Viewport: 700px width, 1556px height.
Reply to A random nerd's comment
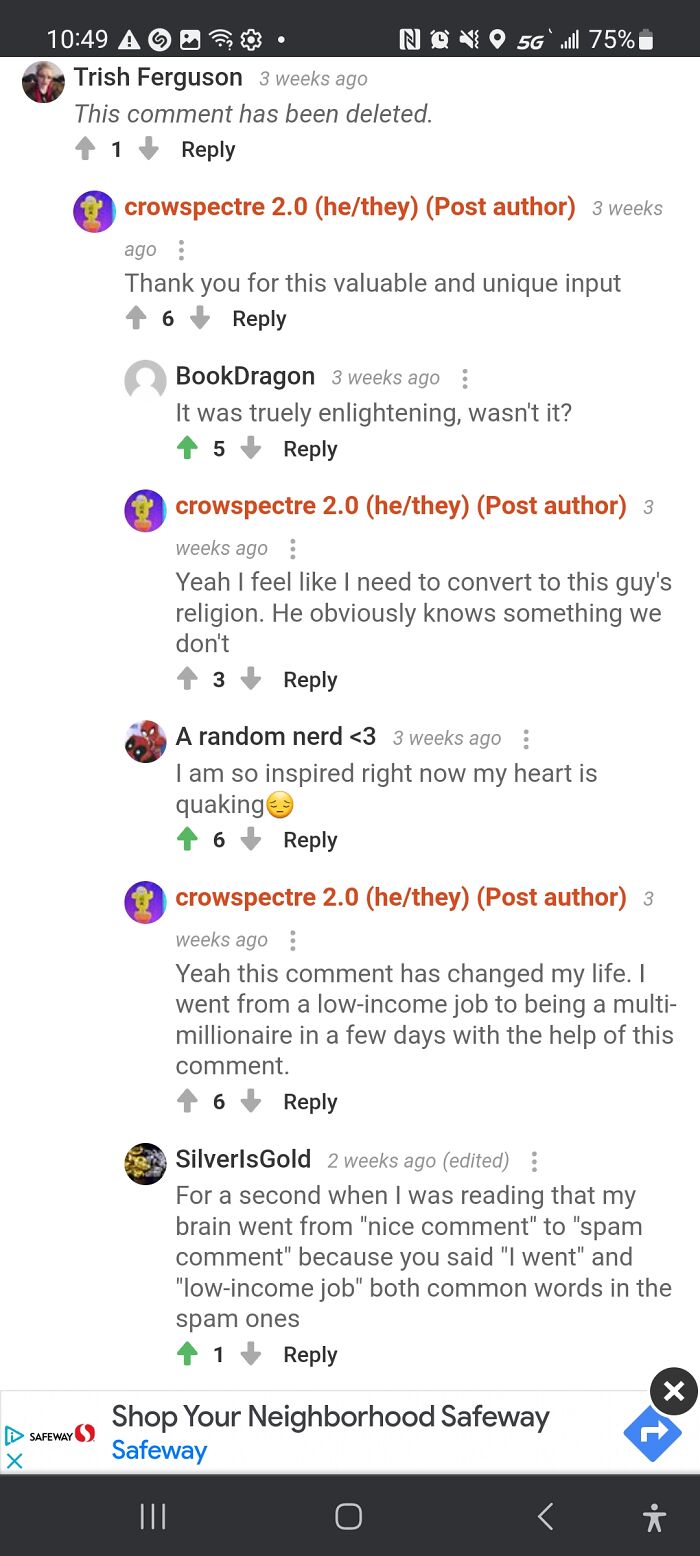click(310, 840)
